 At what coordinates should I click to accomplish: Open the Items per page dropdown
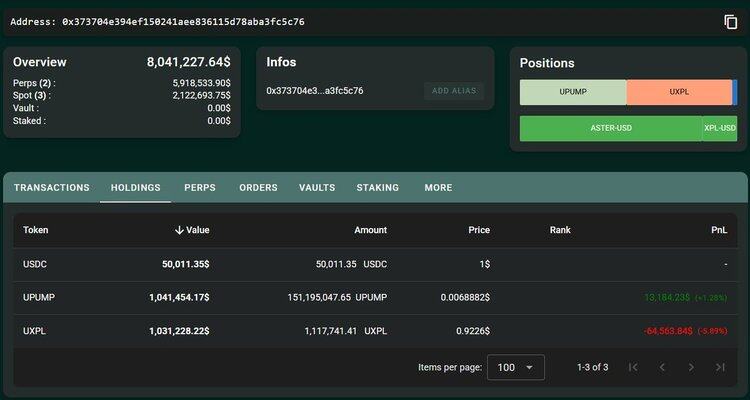click(x=516, y=367)
